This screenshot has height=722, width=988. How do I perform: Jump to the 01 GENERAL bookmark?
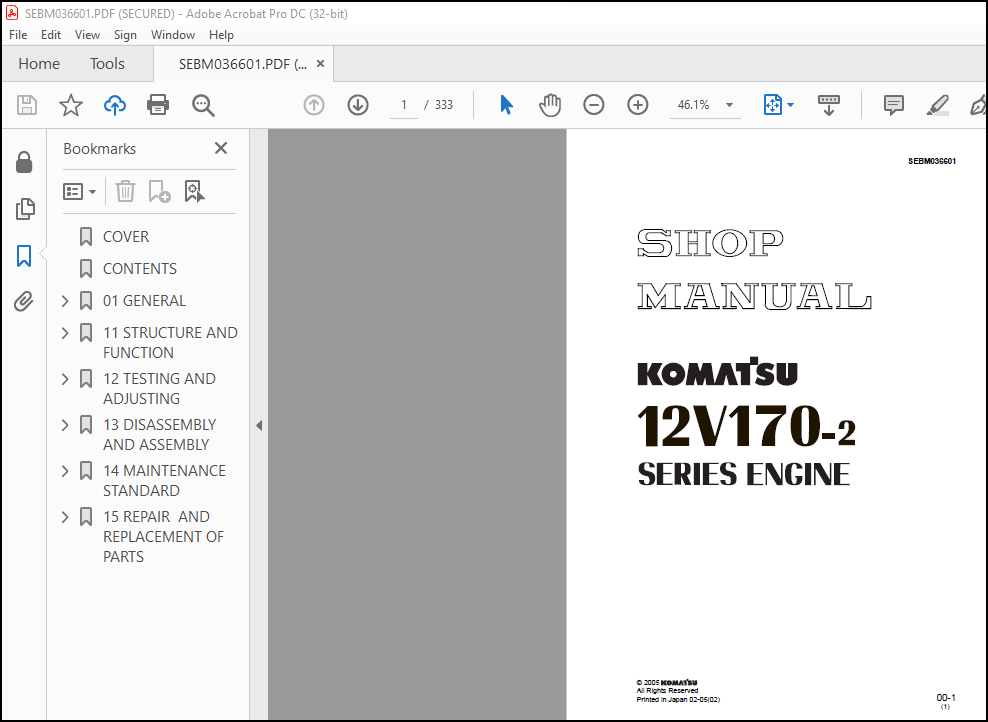pyautogui.click(x=144, y=301)
